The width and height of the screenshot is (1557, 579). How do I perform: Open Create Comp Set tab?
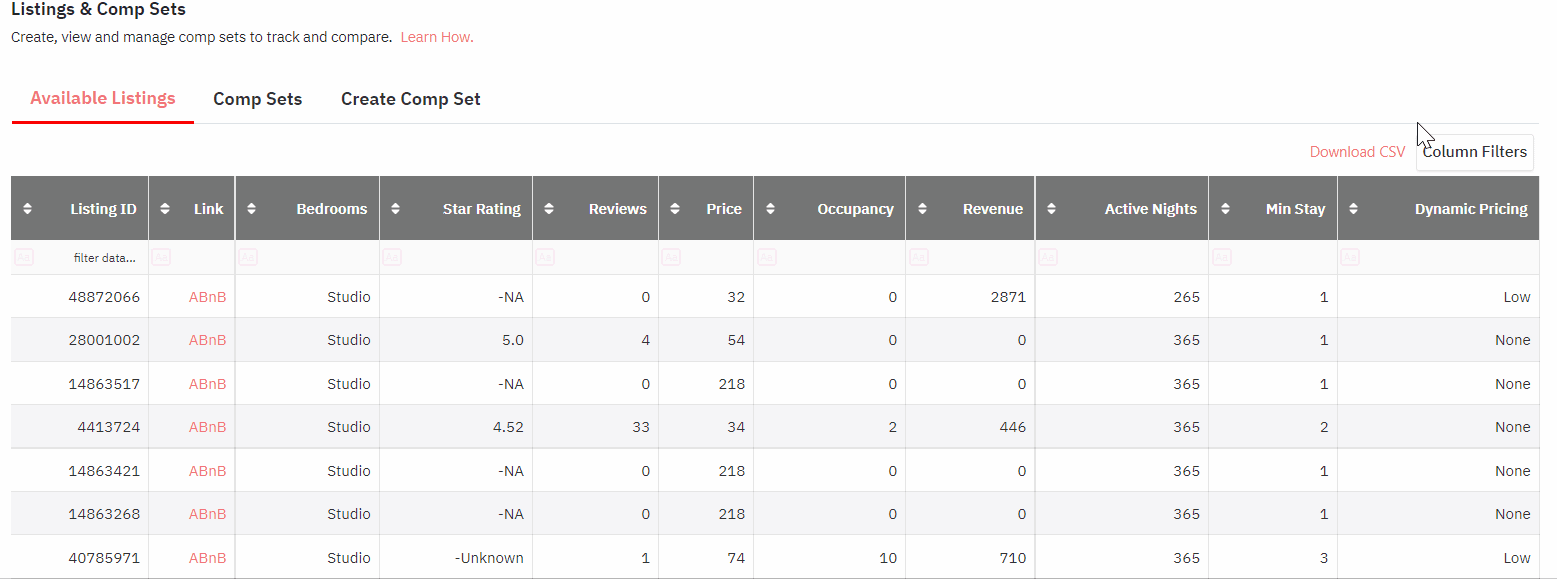click(411, 99)
